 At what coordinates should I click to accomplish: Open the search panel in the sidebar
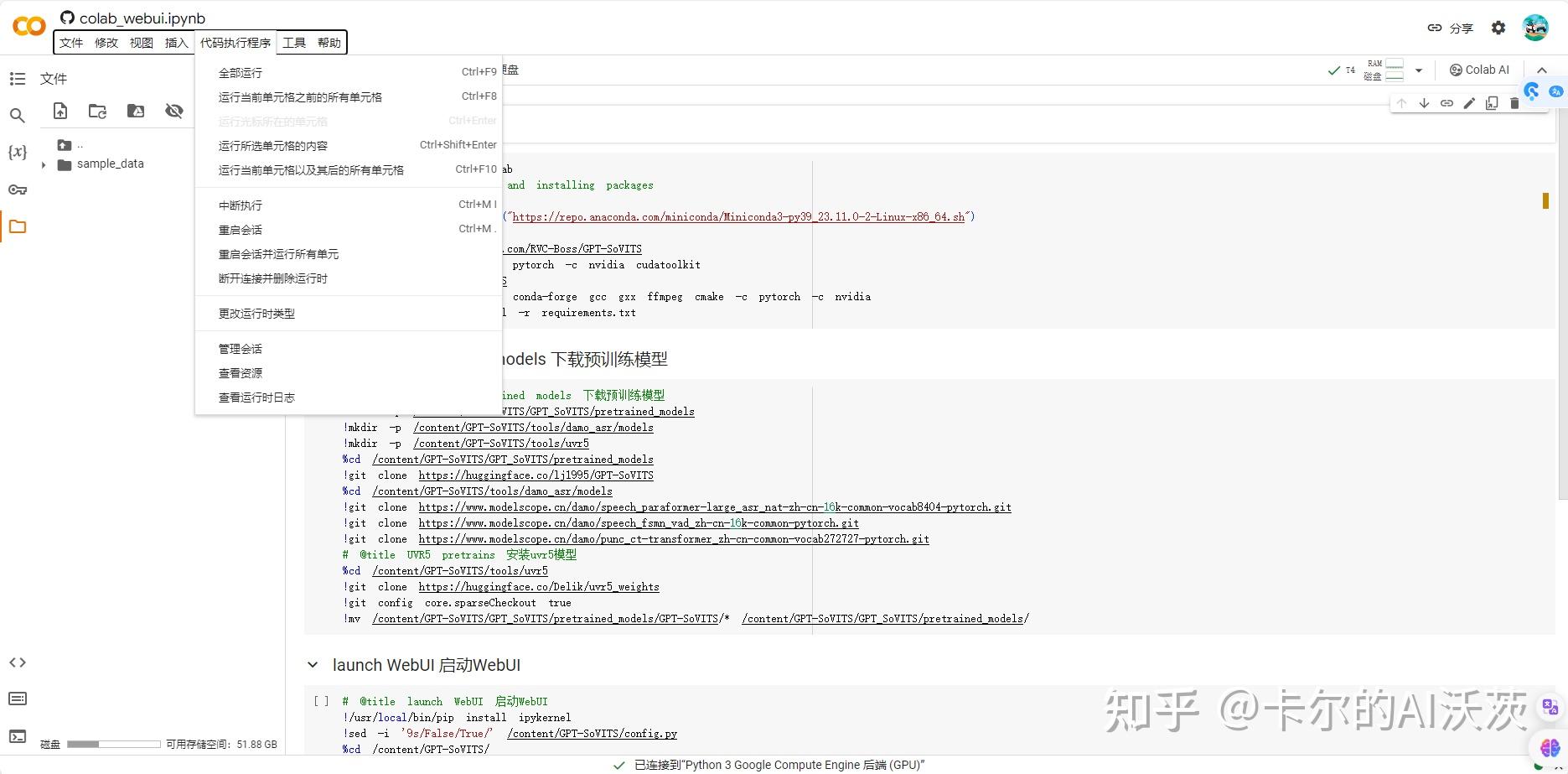pos(18,115)
